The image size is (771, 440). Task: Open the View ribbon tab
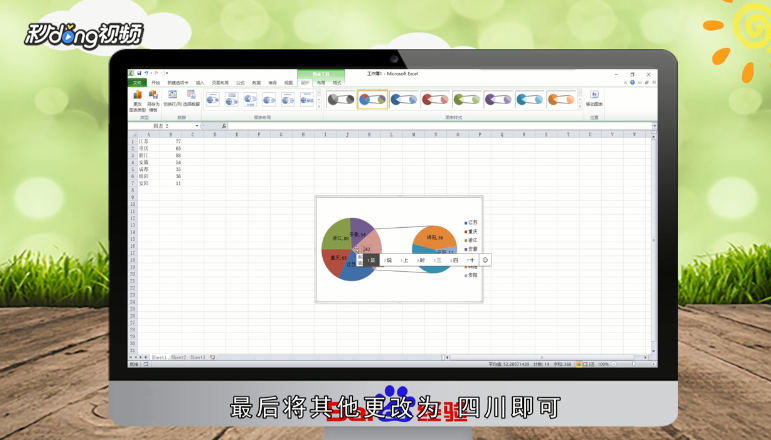(289, 83)
